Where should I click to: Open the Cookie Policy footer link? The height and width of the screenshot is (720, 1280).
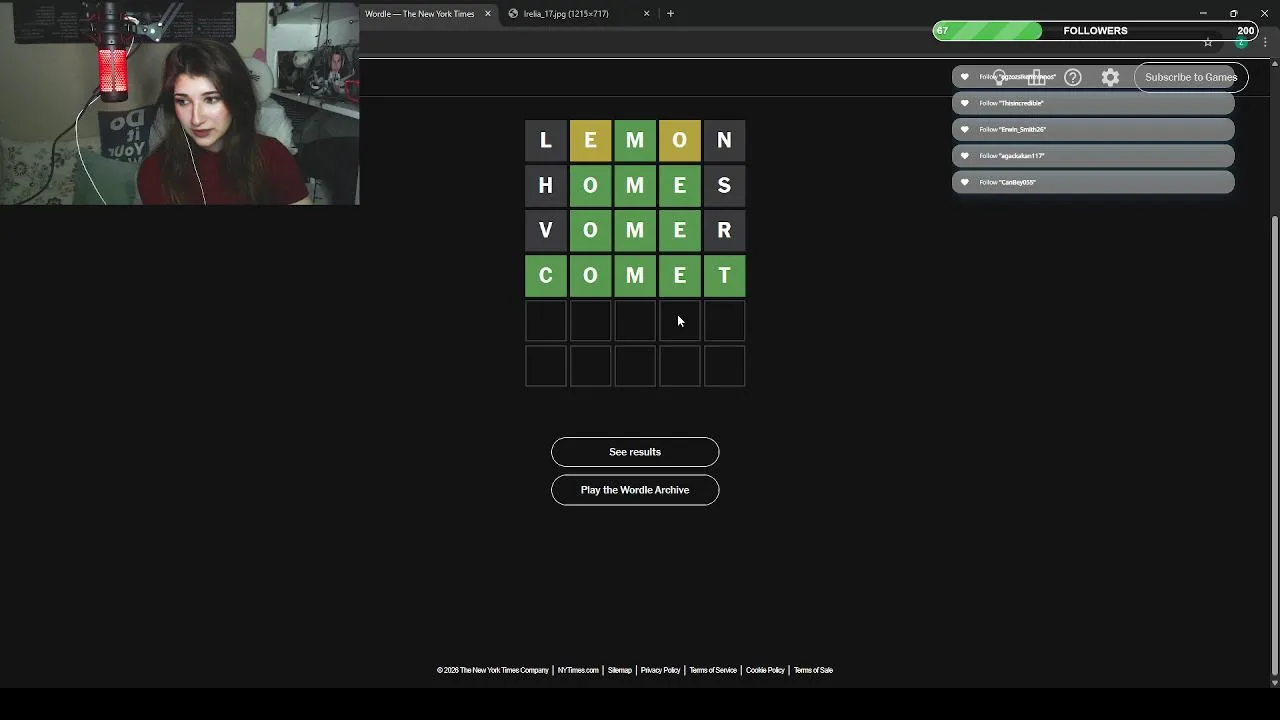click(765, 670)
